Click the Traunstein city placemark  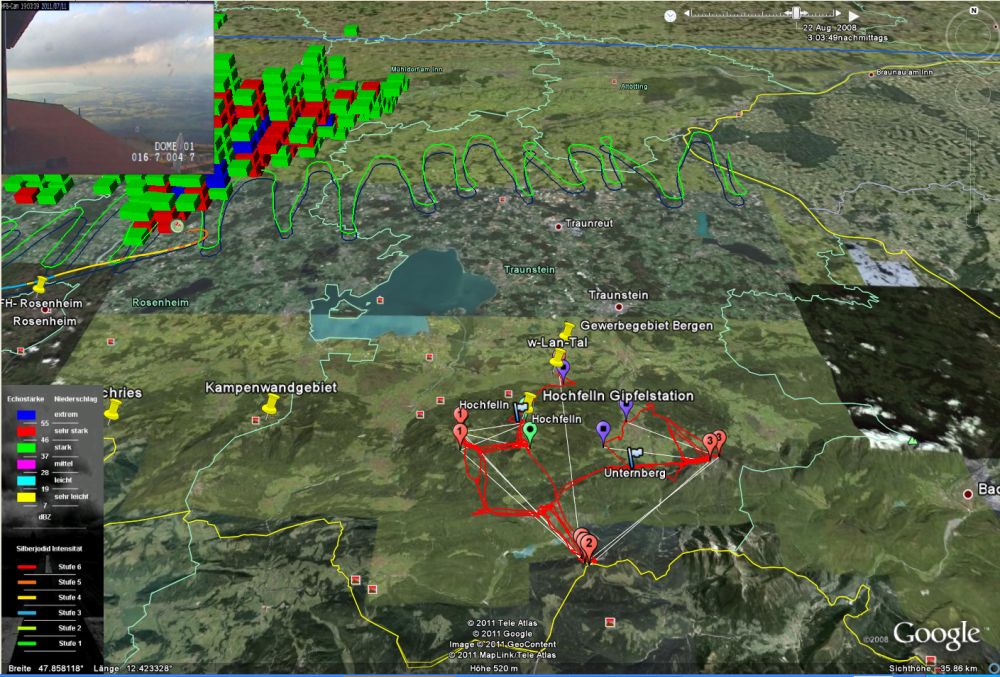tap(592, 306)
